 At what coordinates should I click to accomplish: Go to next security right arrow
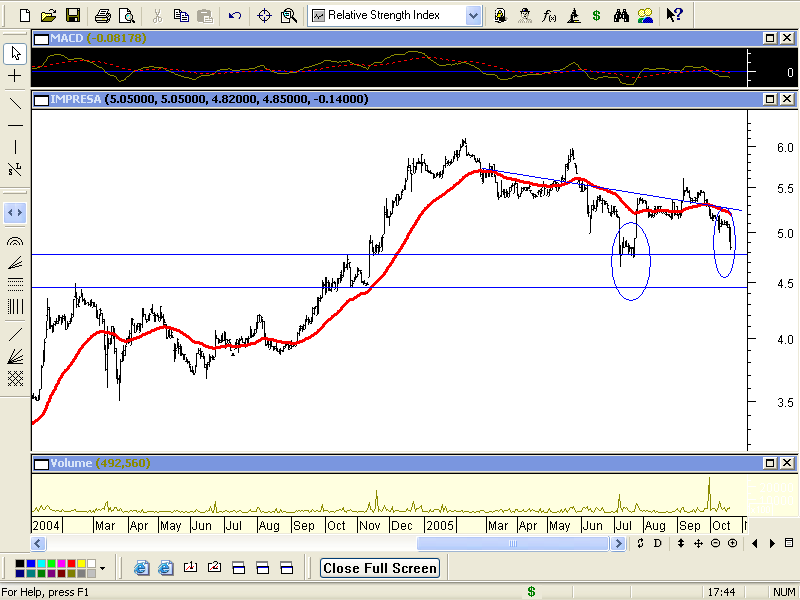772,543
